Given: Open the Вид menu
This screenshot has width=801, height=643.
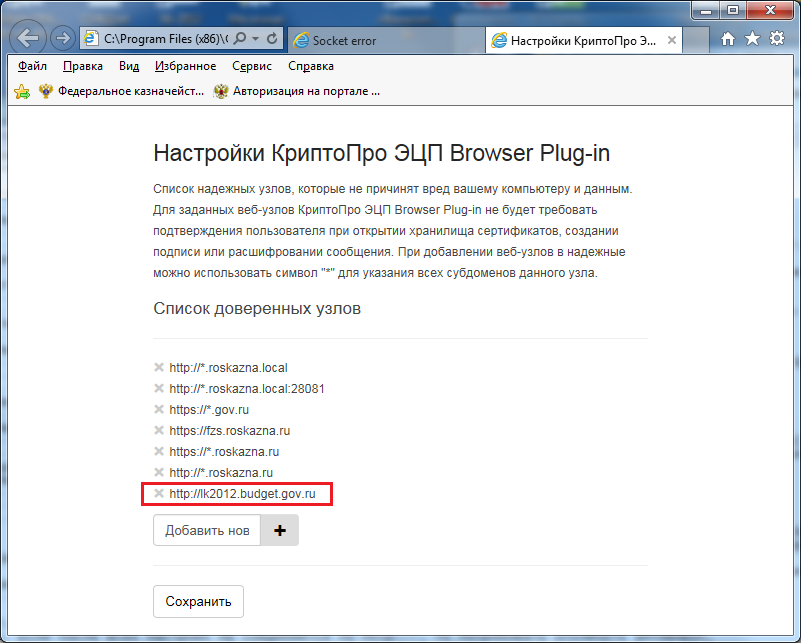Looking at the screenshot, I should point(129,66).
